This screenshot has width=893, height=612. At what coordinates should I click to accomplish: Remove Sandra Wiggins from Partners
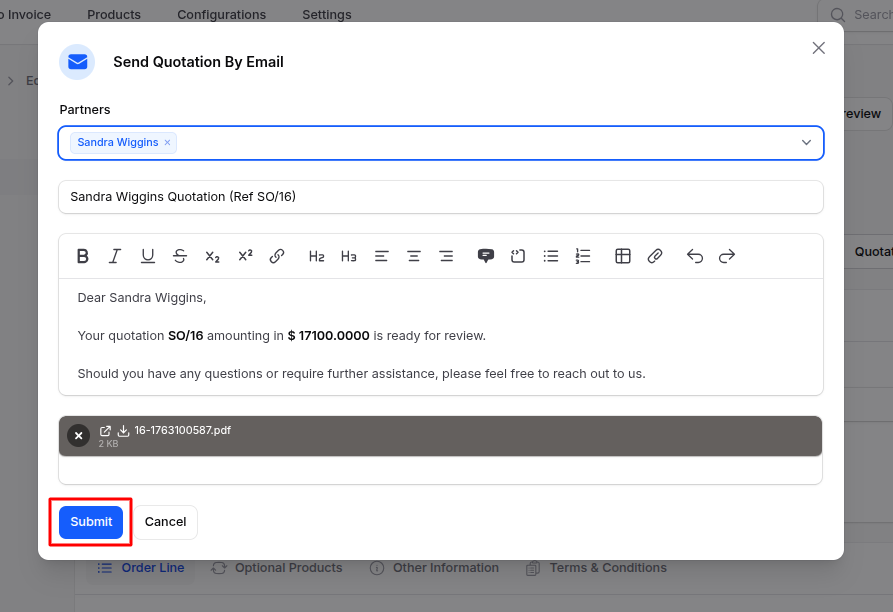click(x=166, y=142)
